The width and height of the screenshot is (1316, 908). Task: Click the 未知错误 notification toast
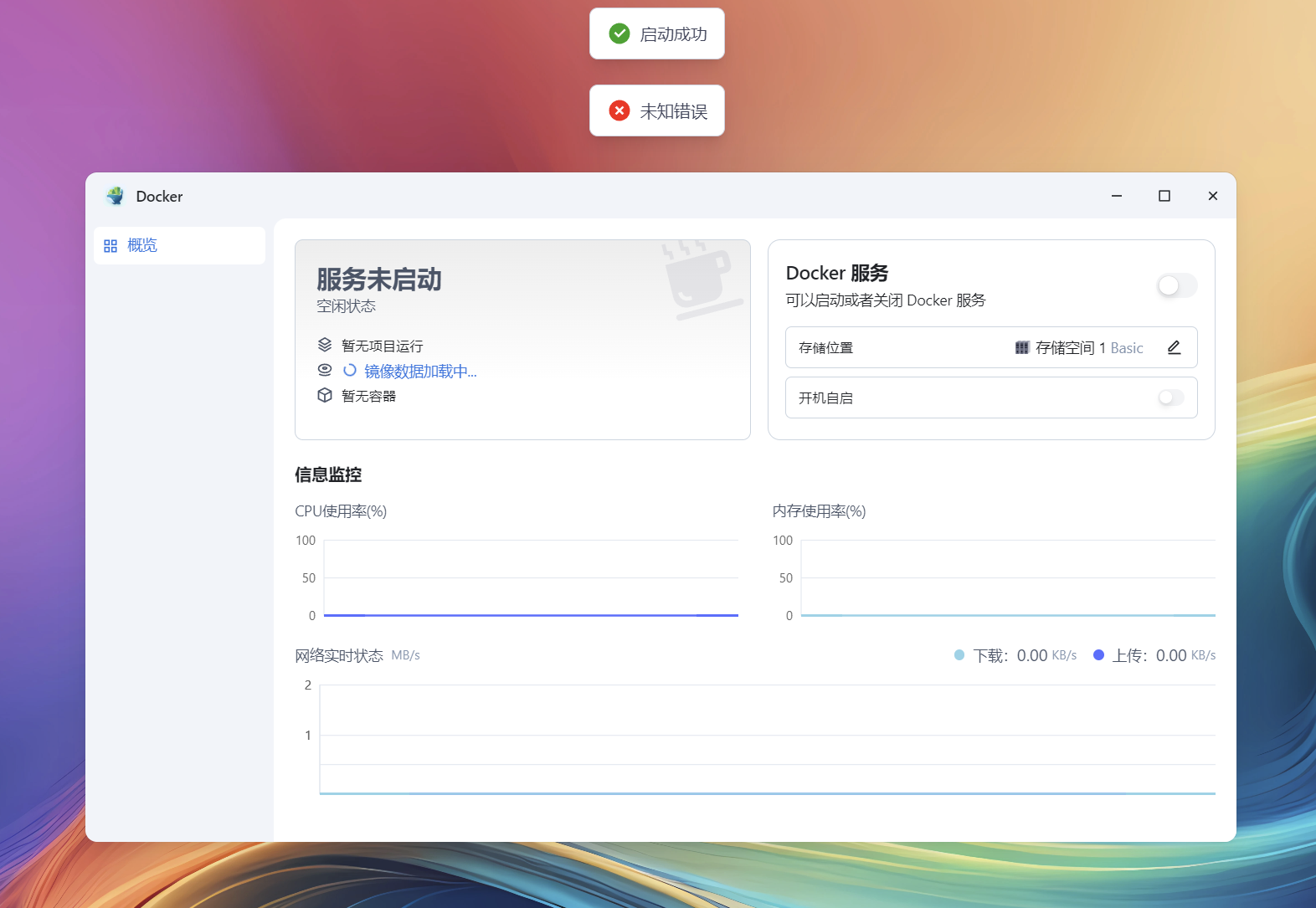coord(657,110)
